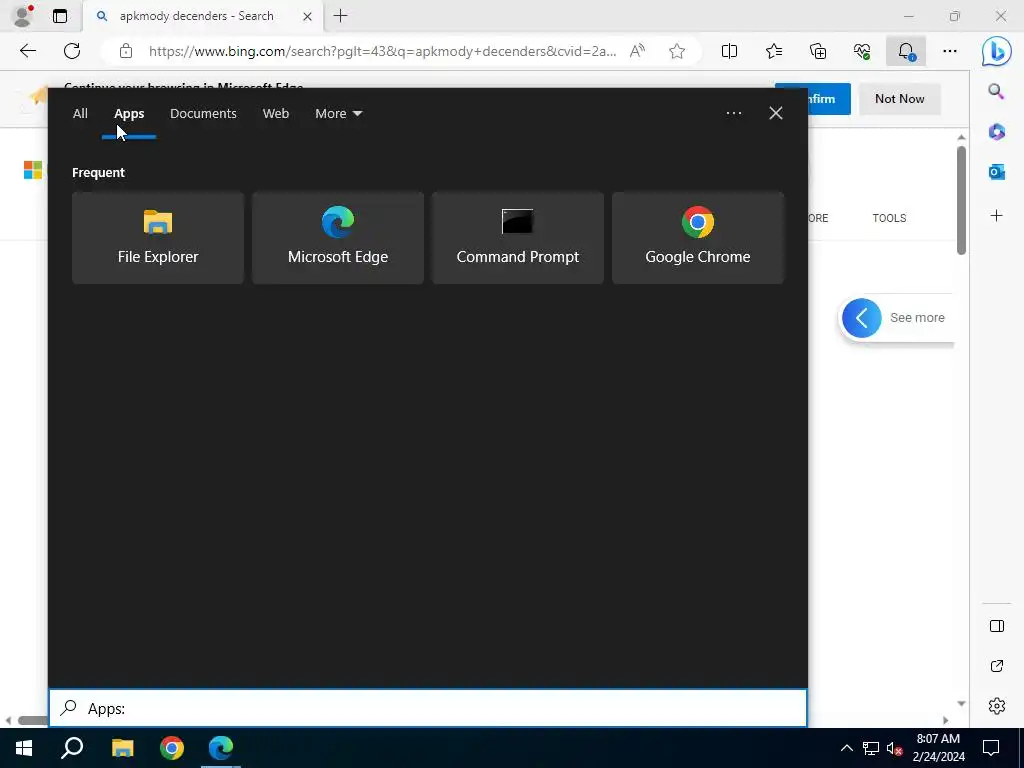Open Edge tab actions menu

(60, 16)
